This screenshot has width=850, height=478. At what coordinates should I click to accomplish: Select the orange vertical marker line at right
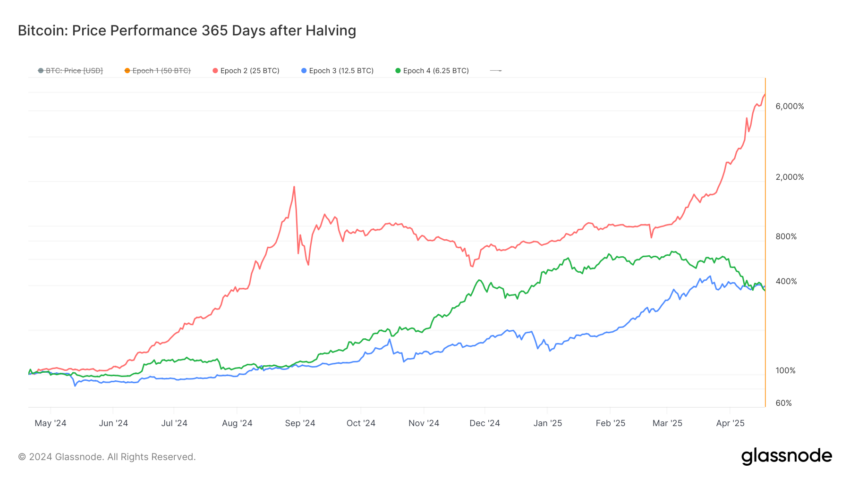point(765,242)
